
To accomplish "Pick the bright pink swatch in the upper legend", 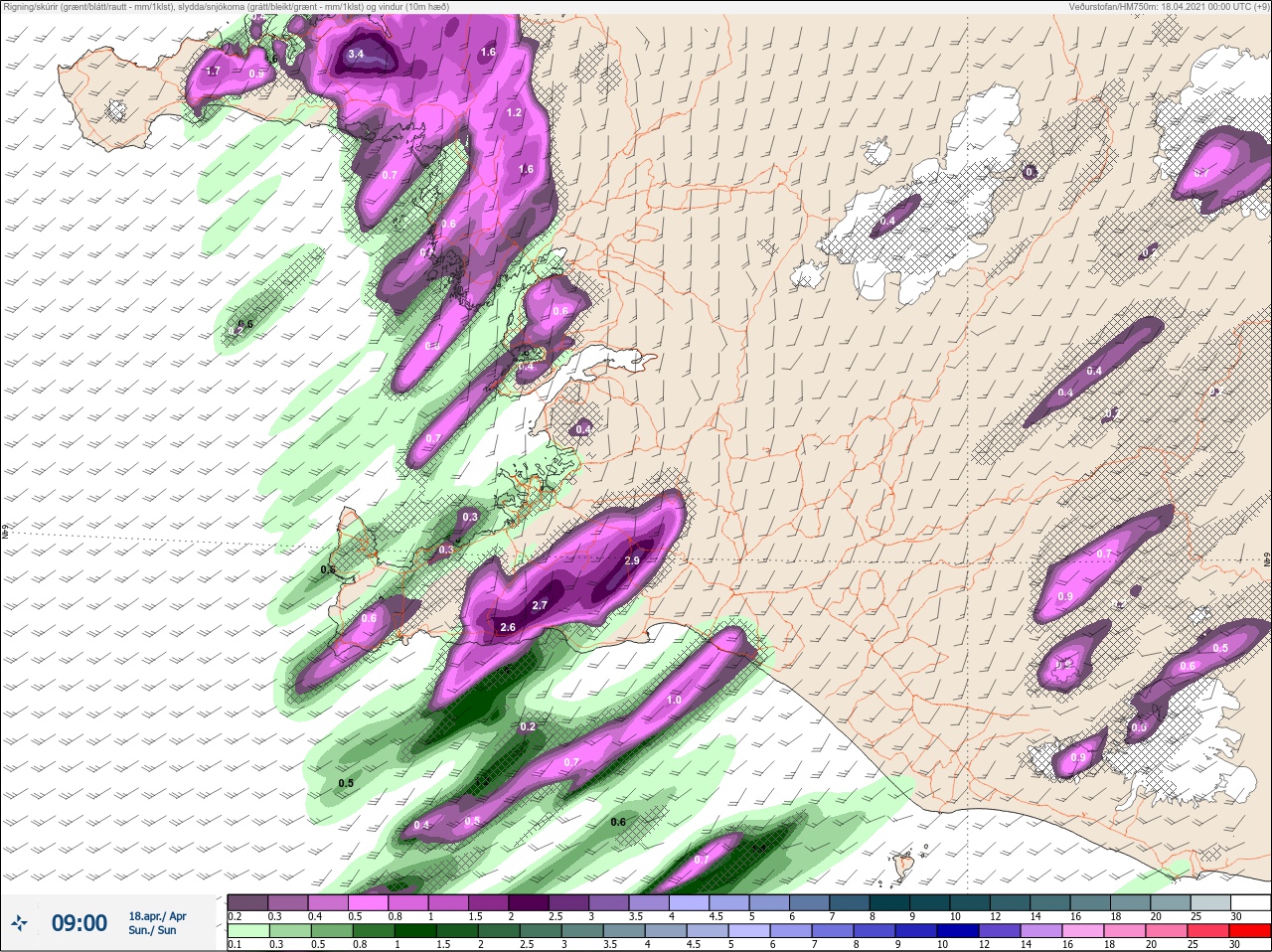I will (369, 902).
